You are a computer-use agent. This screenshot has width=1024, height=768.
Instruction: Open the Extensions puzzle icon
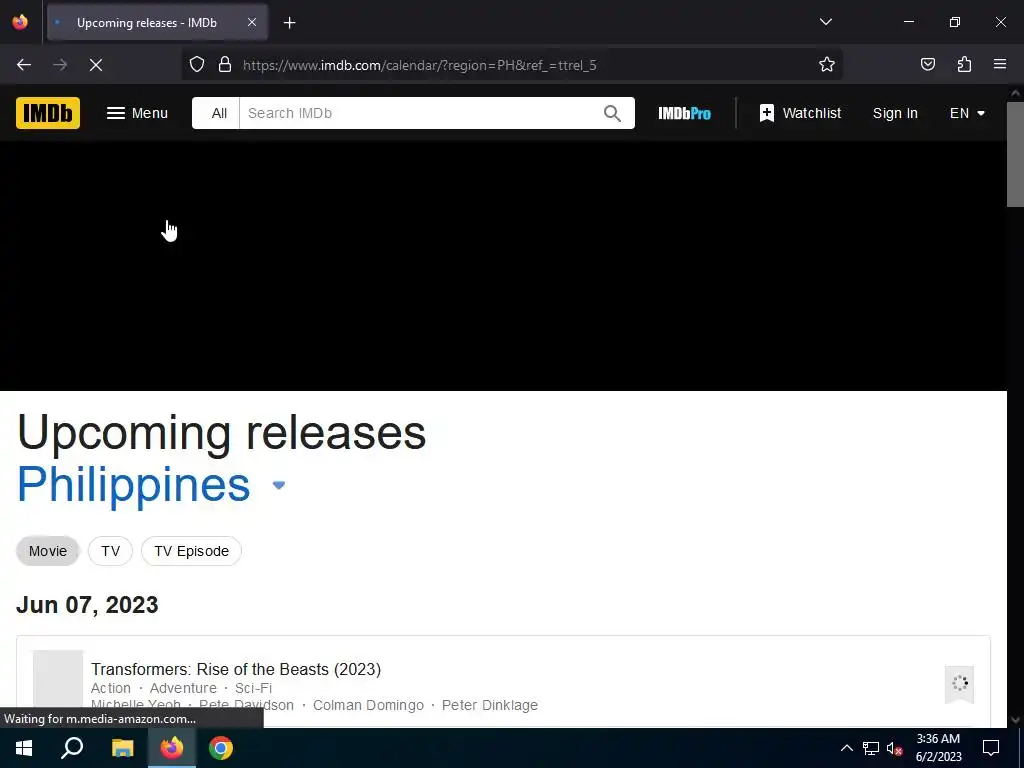coord(964,65)
